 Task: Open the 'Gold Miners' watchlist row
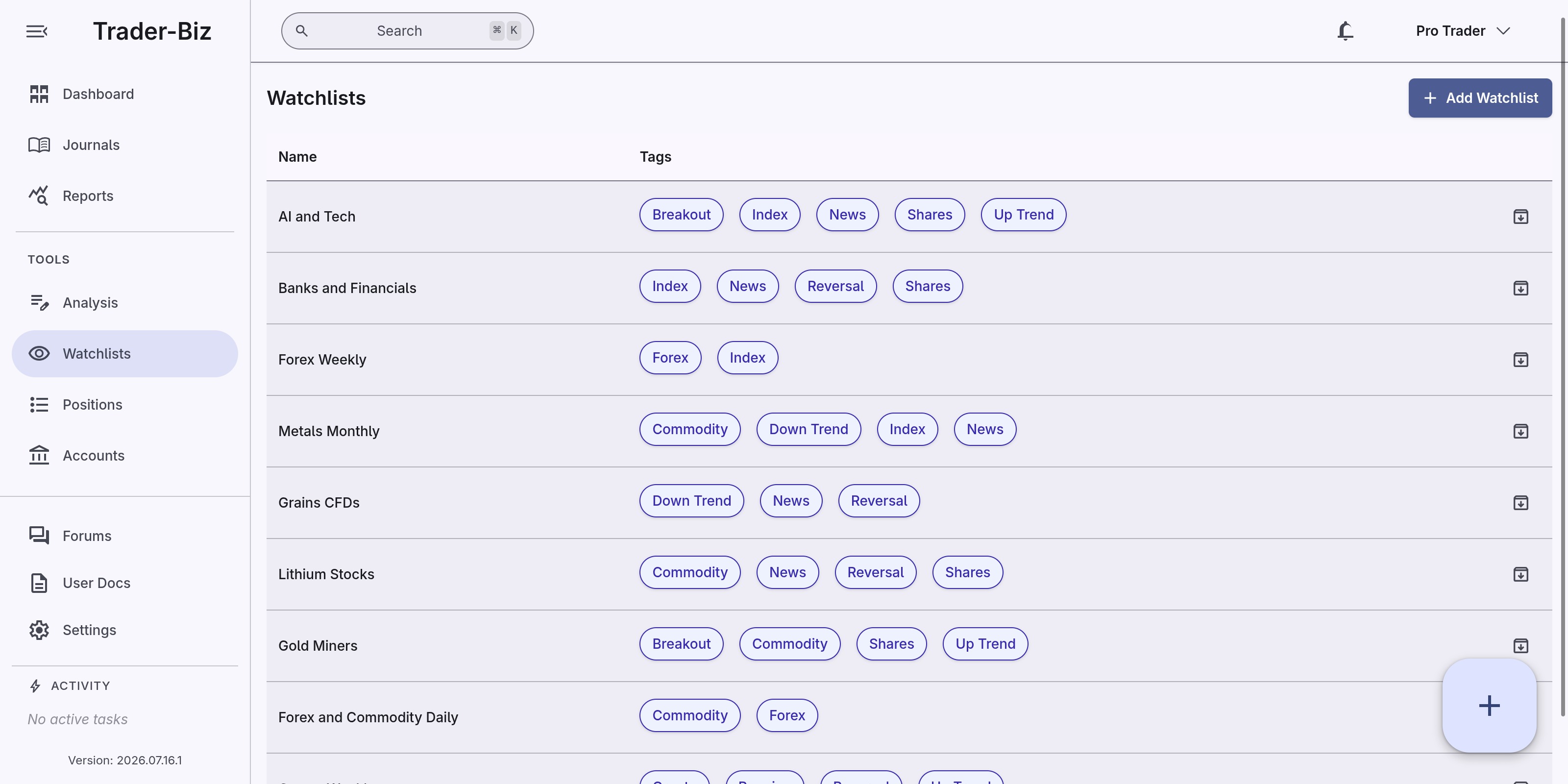tap(909, 646)
